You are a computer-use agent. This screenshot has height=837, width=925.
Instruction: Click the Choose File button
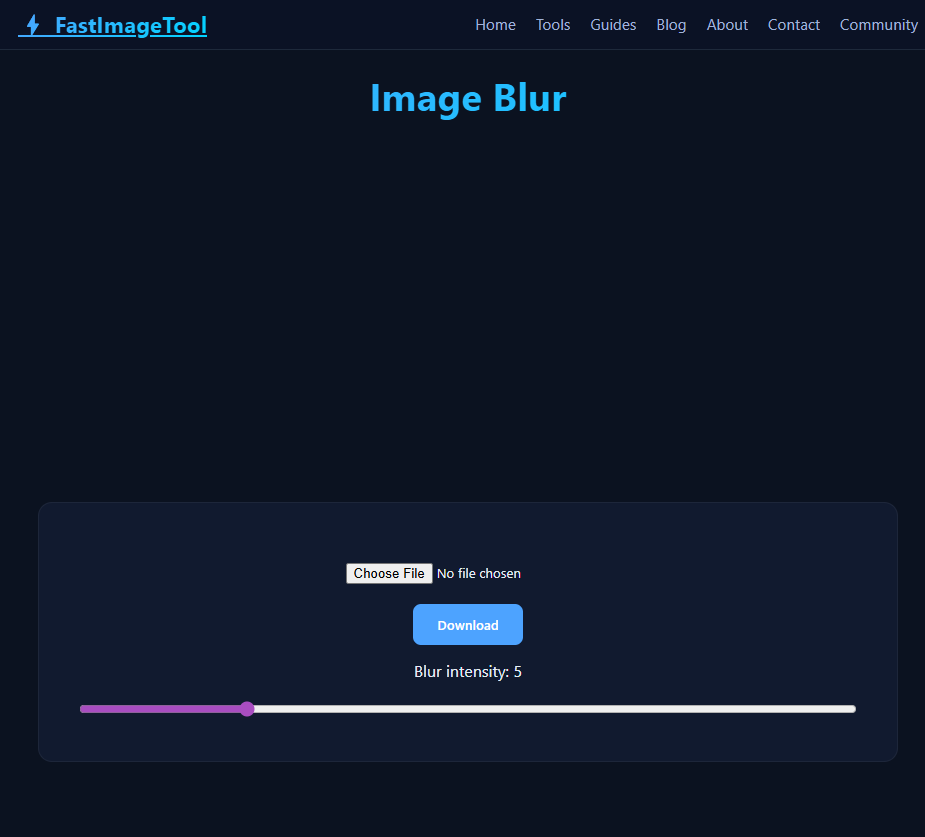[389, 573]
